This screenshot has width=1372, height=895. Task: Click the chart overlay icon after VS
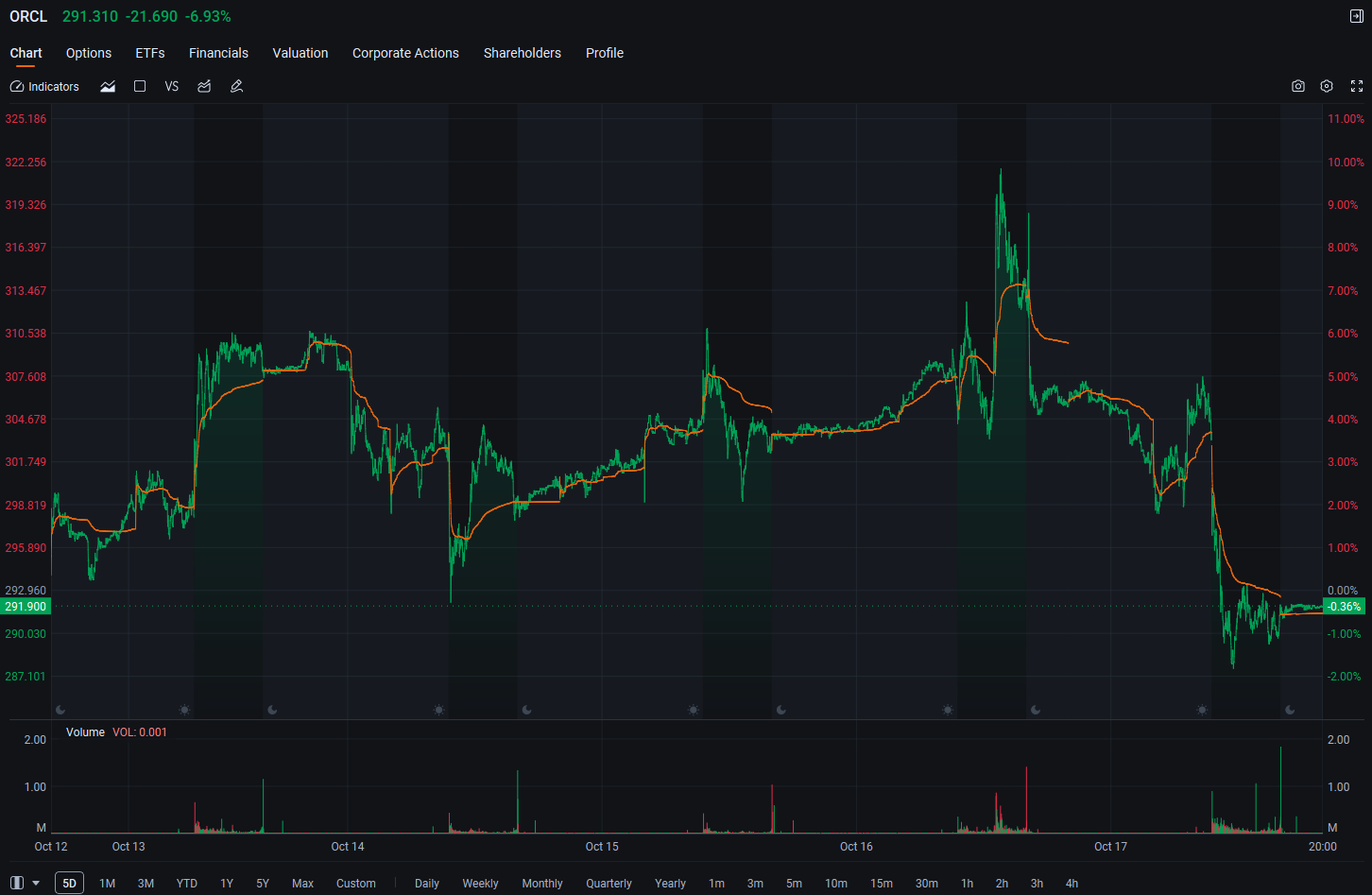204,86
